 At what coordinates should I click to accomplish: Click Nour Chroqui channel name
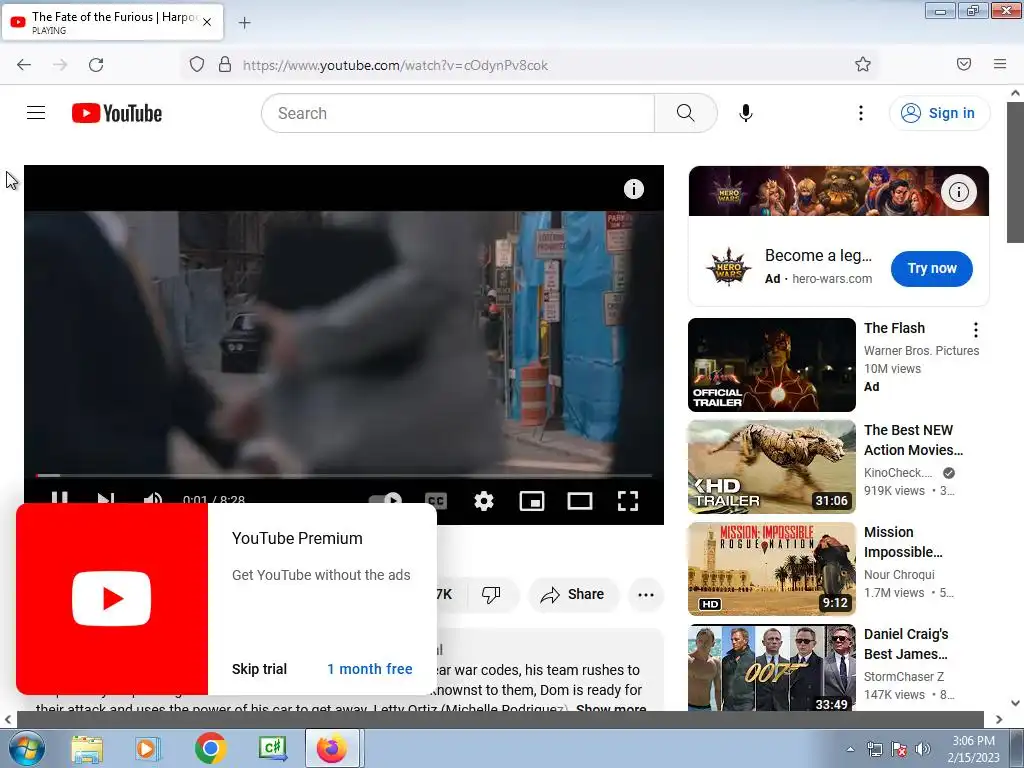point(899,574)
